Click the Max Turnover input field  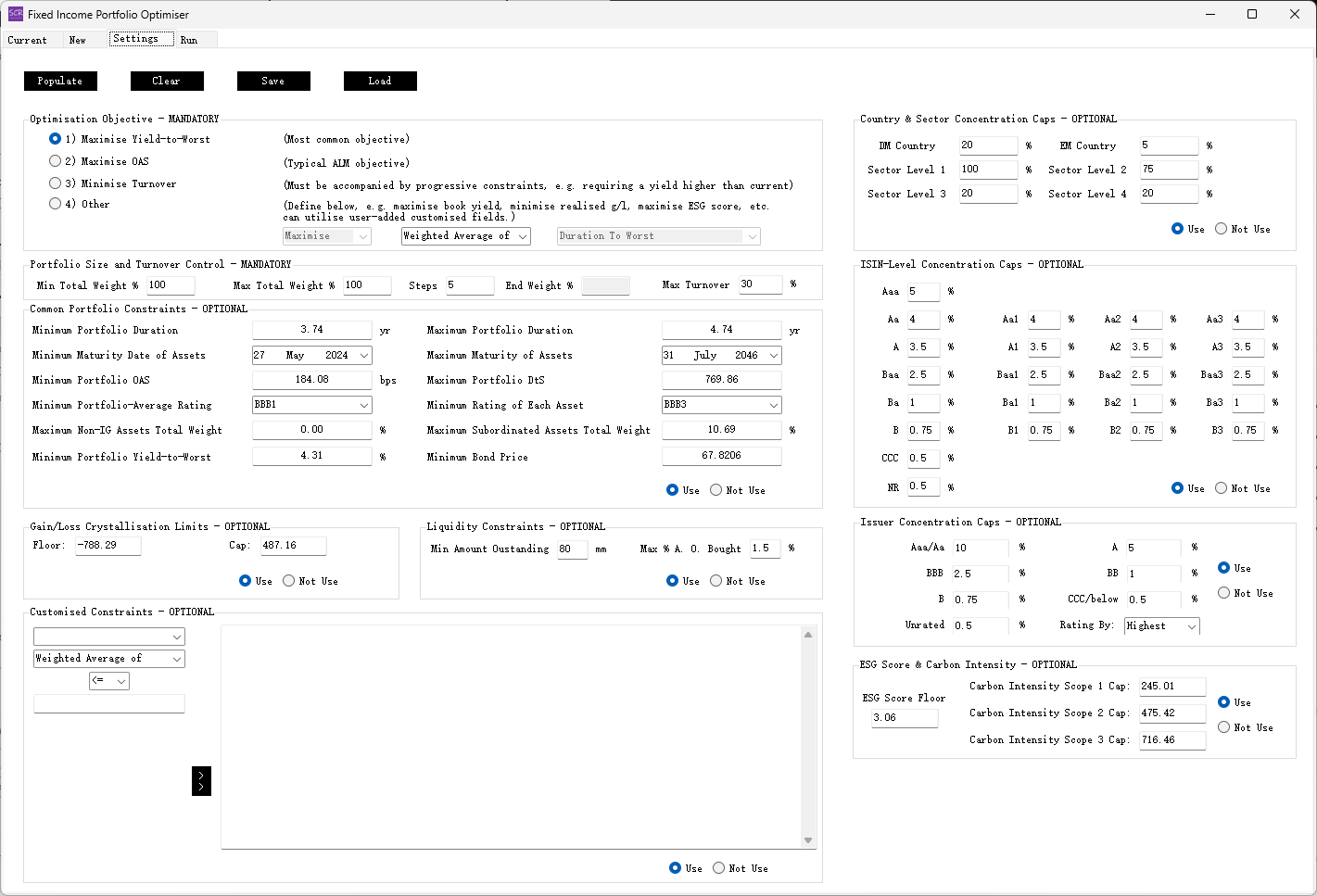click(x=760, y=284)
